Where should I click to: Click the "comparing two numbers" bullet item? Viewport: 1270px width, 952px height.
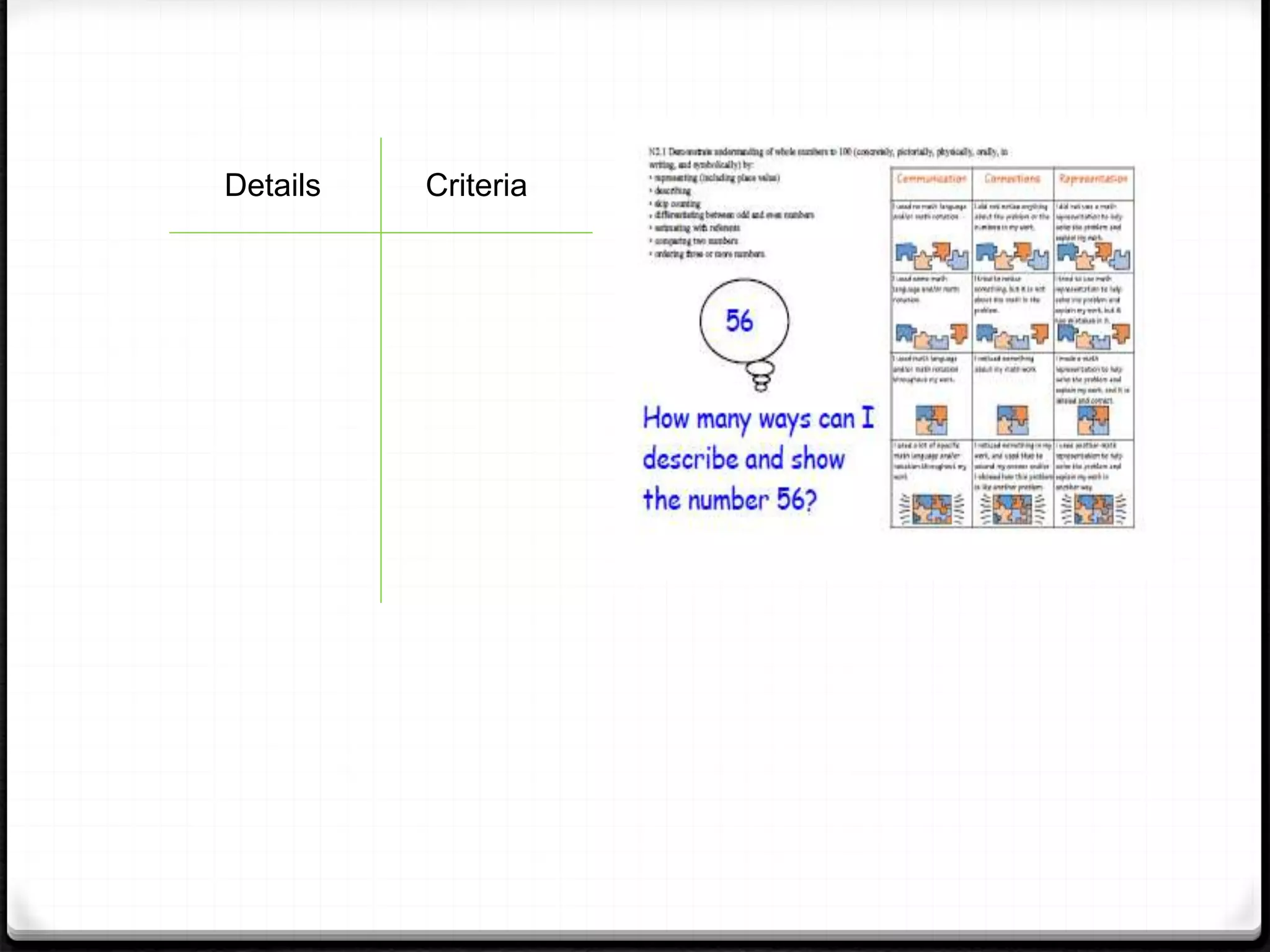(694, 241)
